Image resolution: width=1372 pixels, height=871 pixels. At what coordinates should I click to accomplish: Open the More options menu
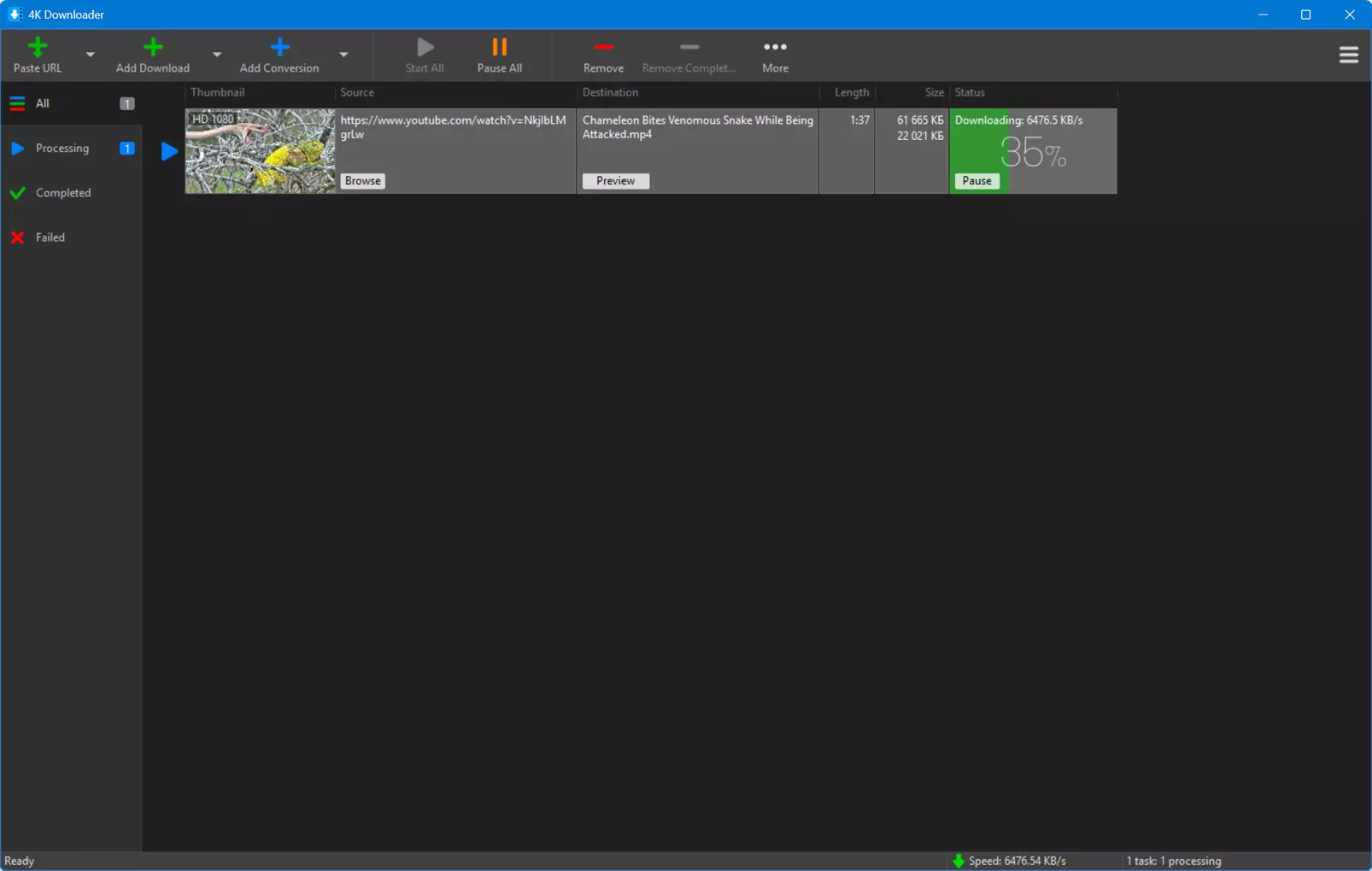[775, 56]
